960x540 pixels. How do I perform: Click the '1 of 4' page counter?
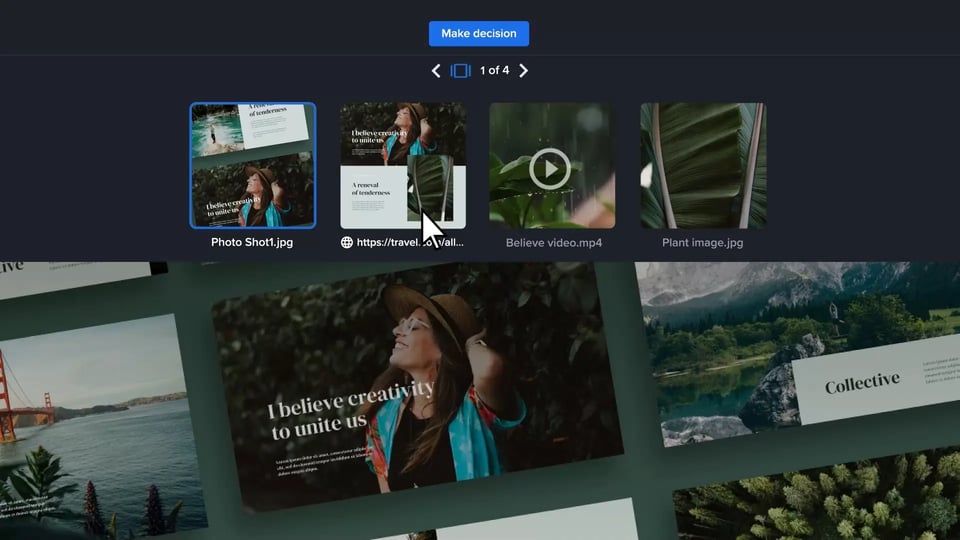click(494, 70)
